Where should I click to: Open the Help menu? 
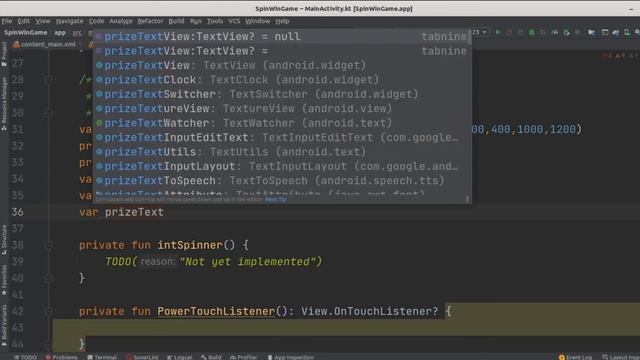(282, 21)
